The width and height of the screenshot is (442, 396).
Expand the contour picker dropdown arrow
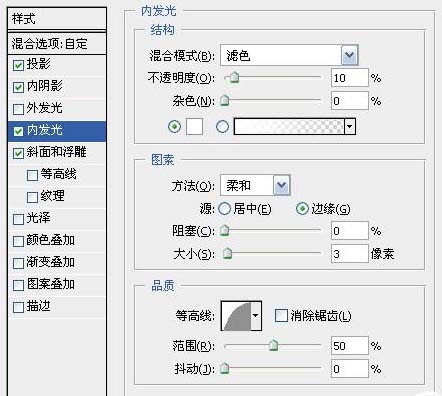point(256,315)
